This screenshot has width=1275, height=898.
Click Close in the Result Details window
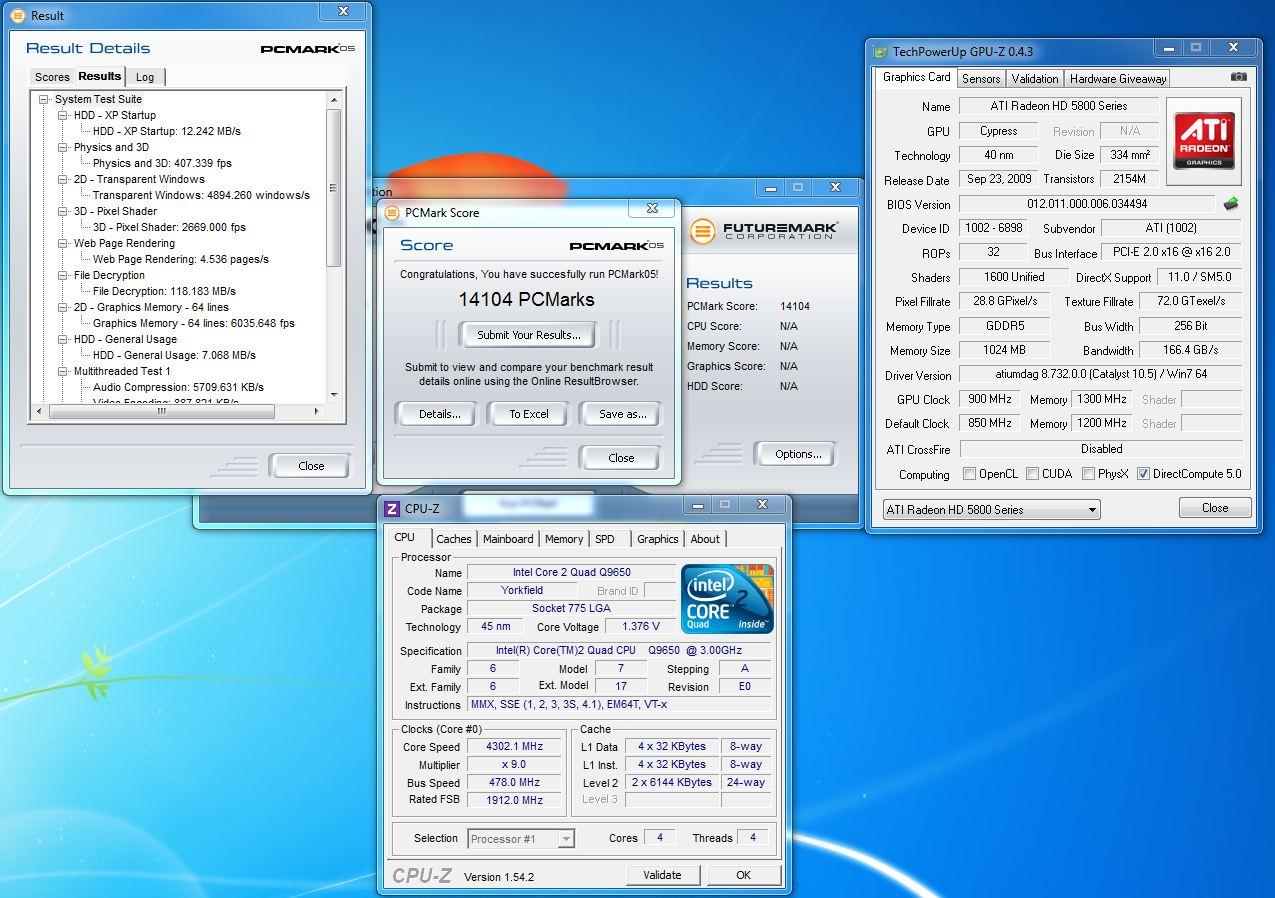pyautogui.click(x=311, y=466)
